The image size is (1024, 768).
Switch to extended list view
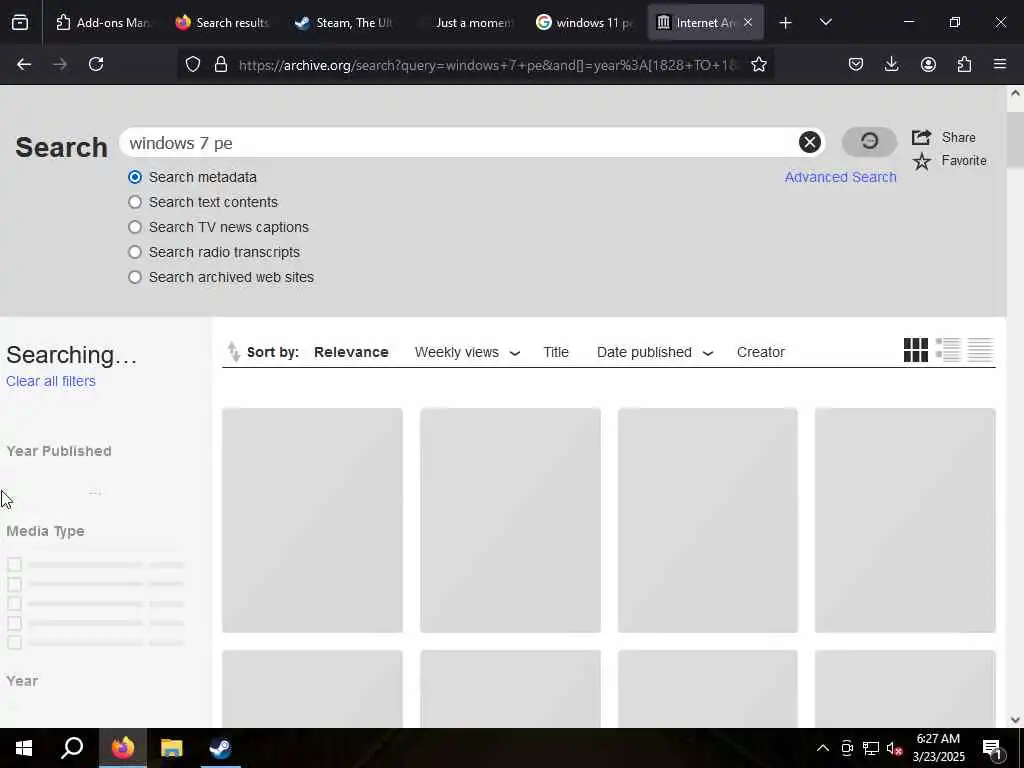(x=948, y=350)
